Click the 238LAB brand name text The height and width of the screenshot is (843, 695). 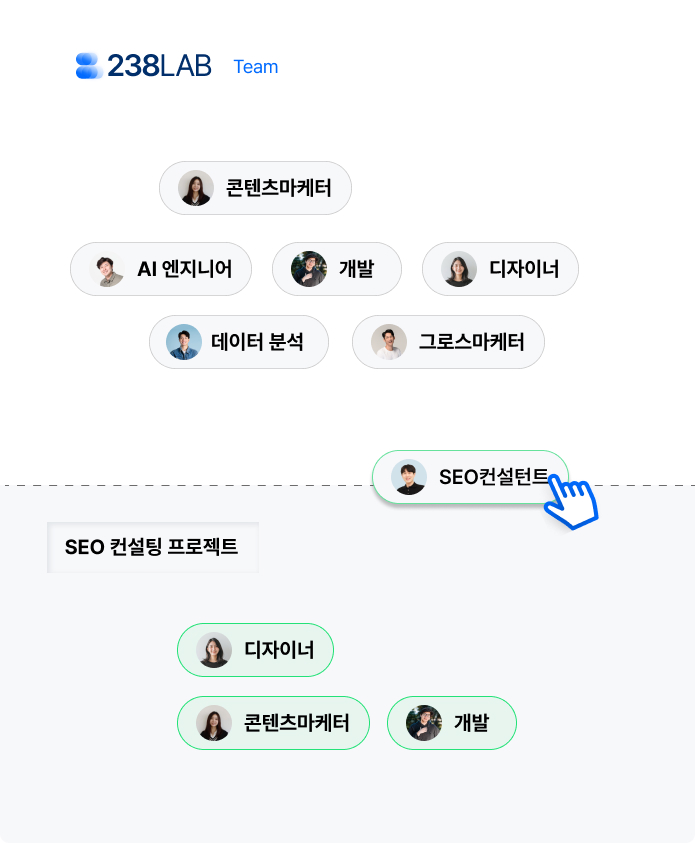pos(159,66)
